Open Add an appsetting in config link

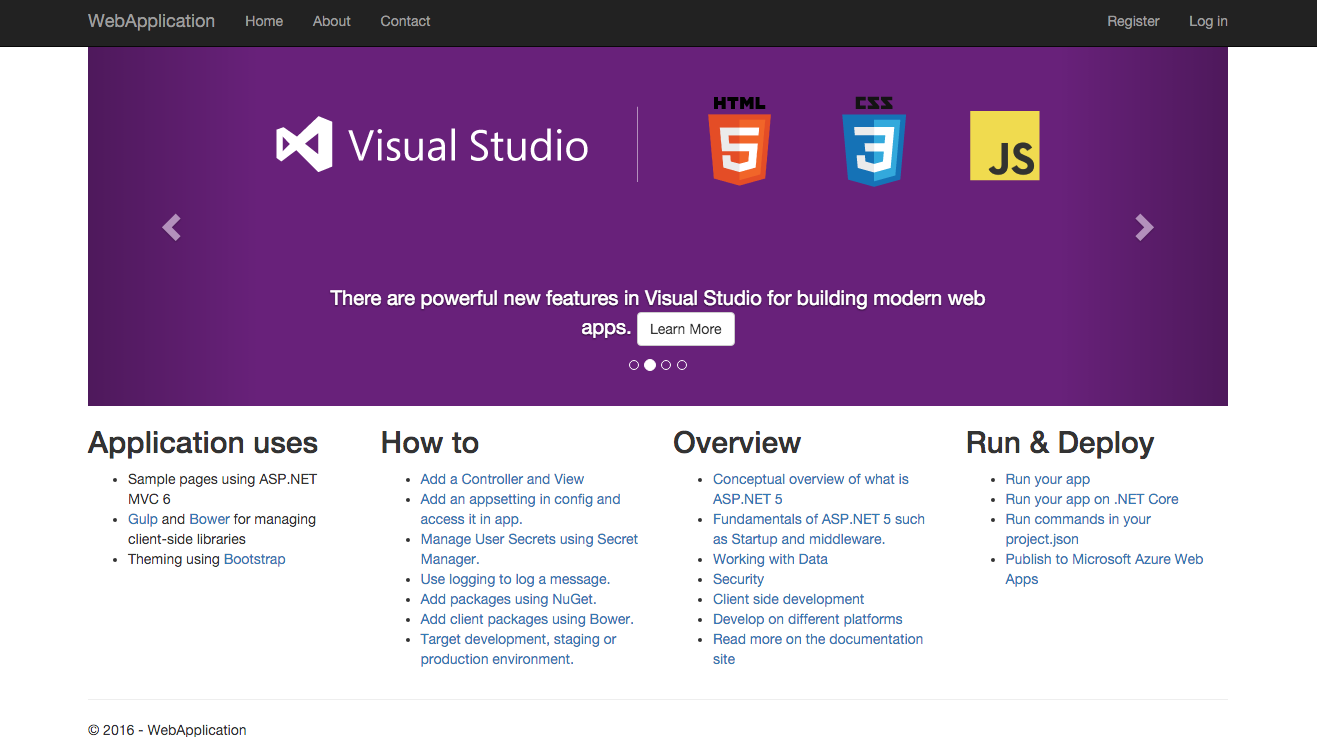(x=520, y=509)
